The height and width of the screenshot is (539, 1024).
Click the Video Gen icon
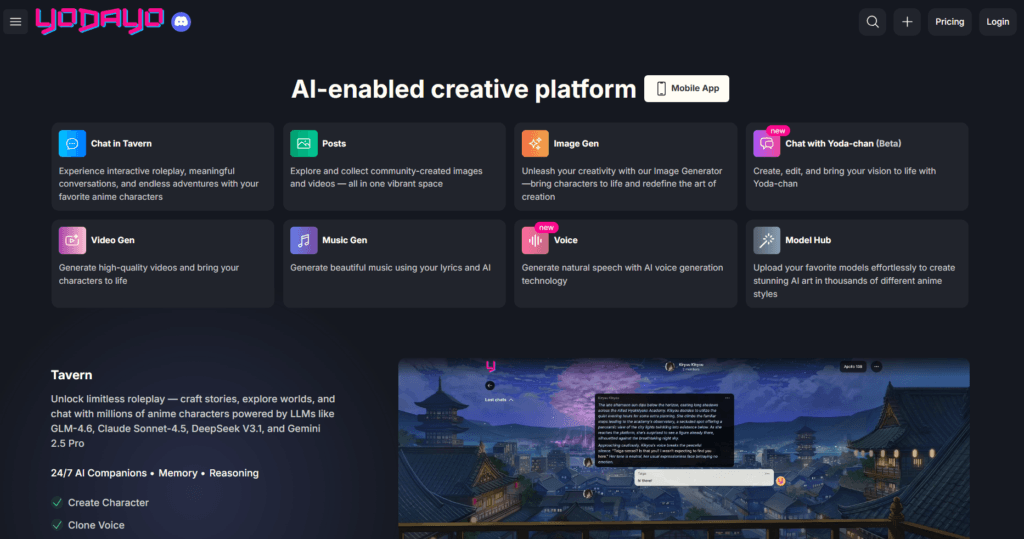(72, 240)
